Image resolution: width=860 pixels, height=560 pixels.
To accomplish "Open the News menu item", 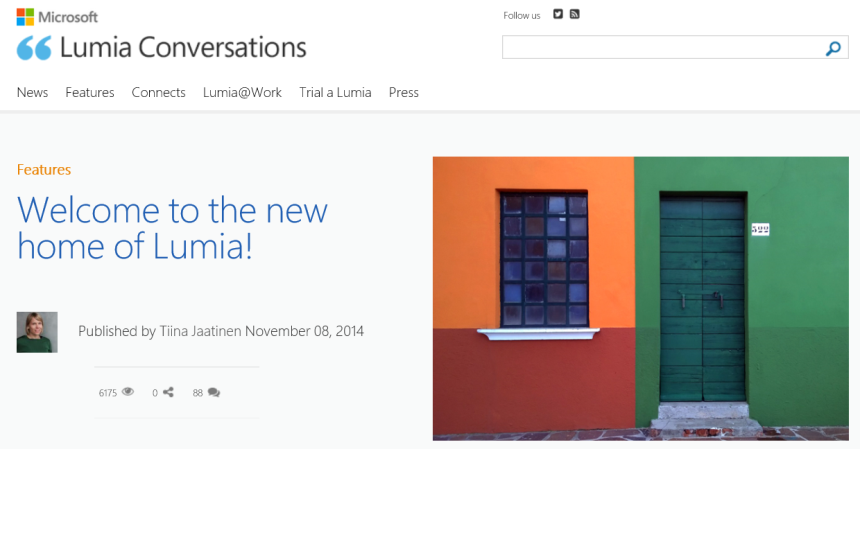I will [32, 92].
